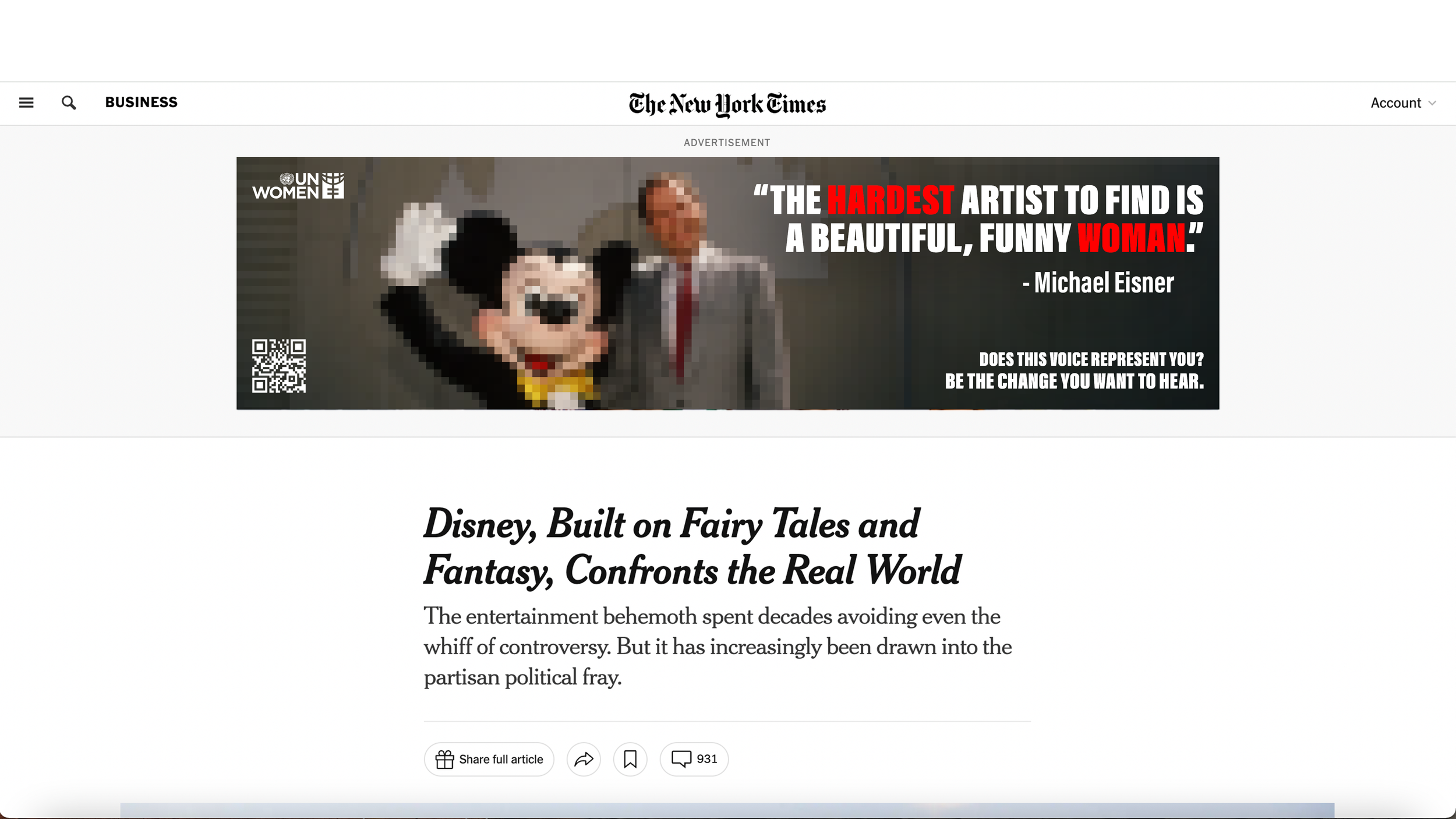Screen dimensions: 1456x819
Task: Expand the Account dropdown
Action: [x=1395, y=103]
